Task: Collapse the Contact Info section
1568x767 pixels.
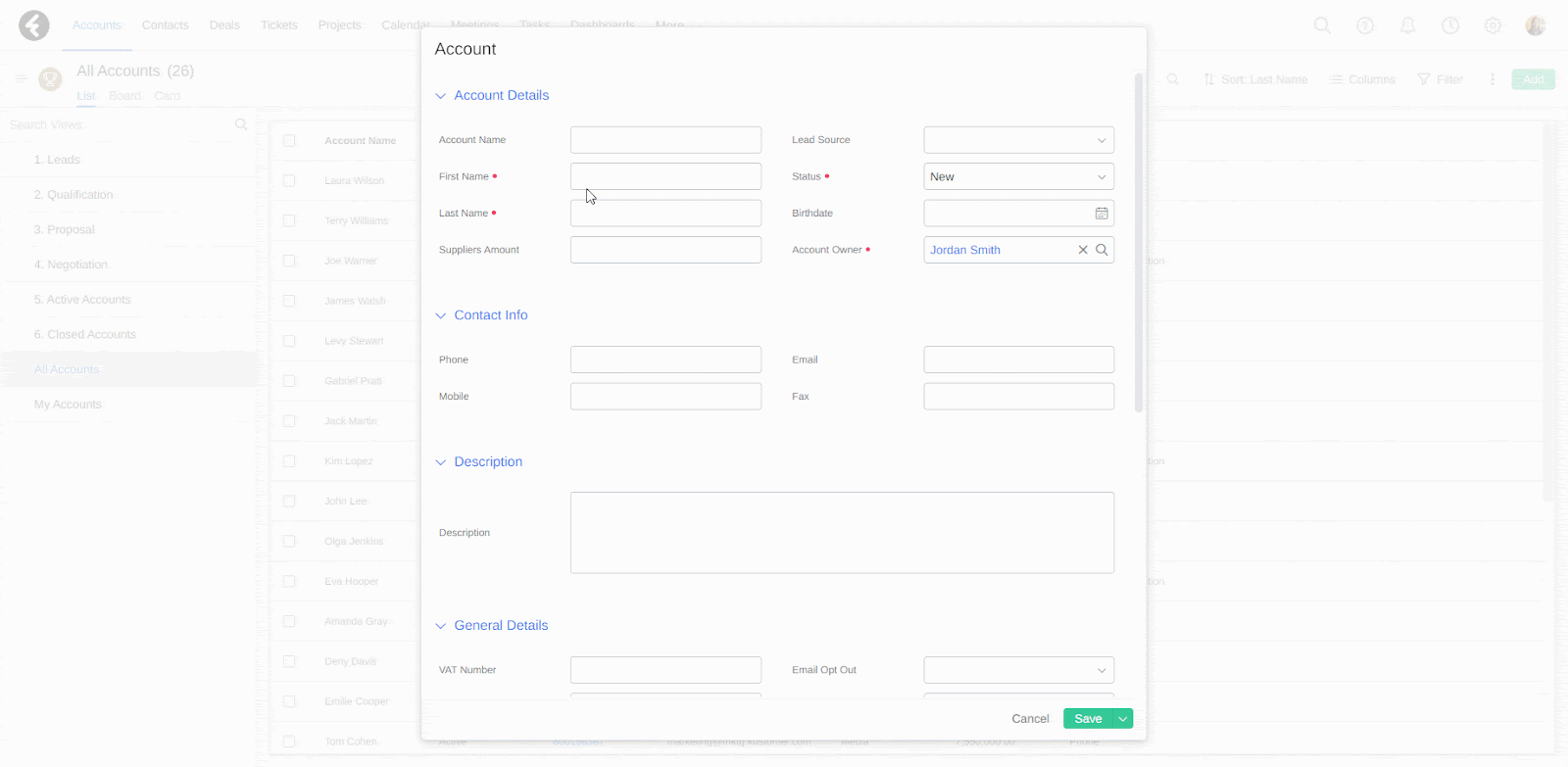Action: coord(441,315)
